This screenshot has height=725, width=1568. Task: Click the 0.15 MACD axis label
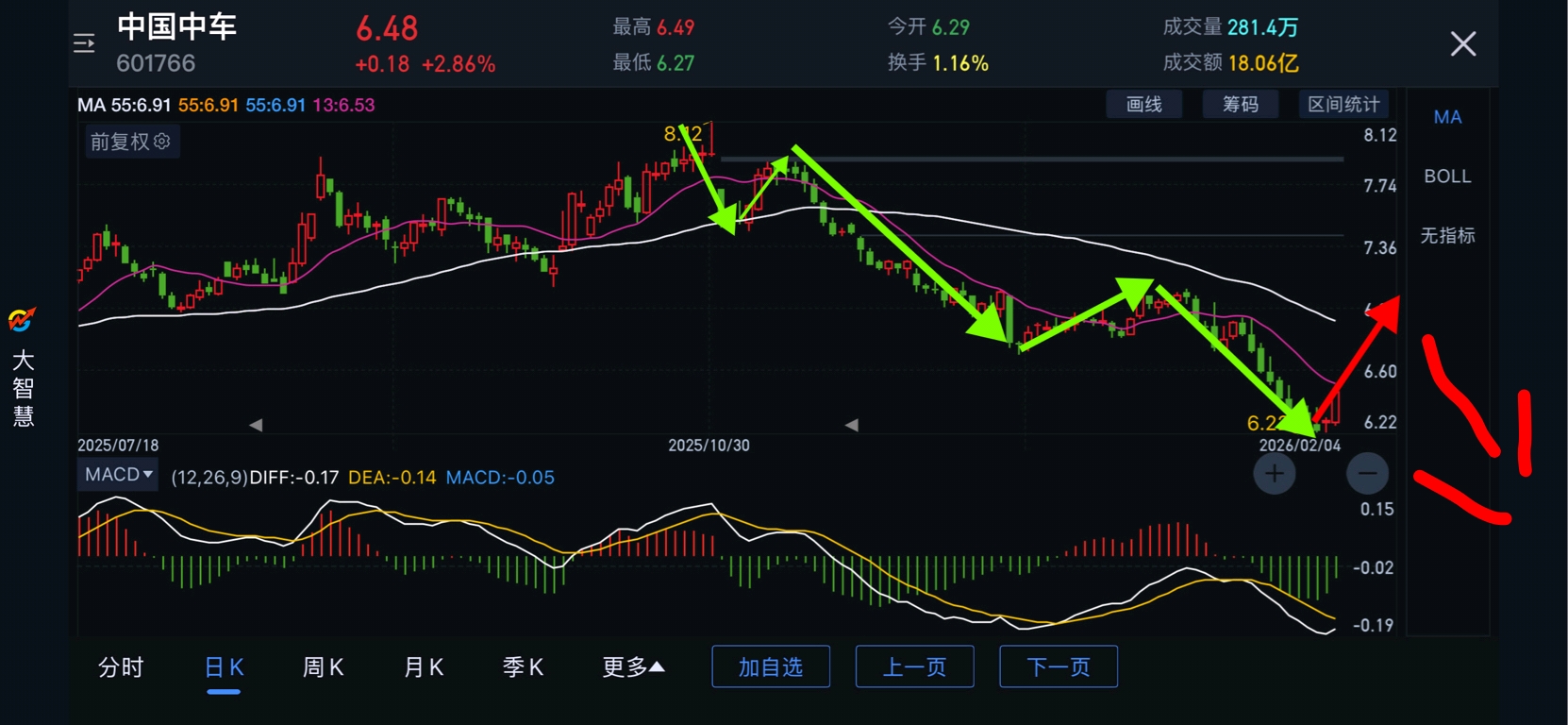[x=1376, y=509]
